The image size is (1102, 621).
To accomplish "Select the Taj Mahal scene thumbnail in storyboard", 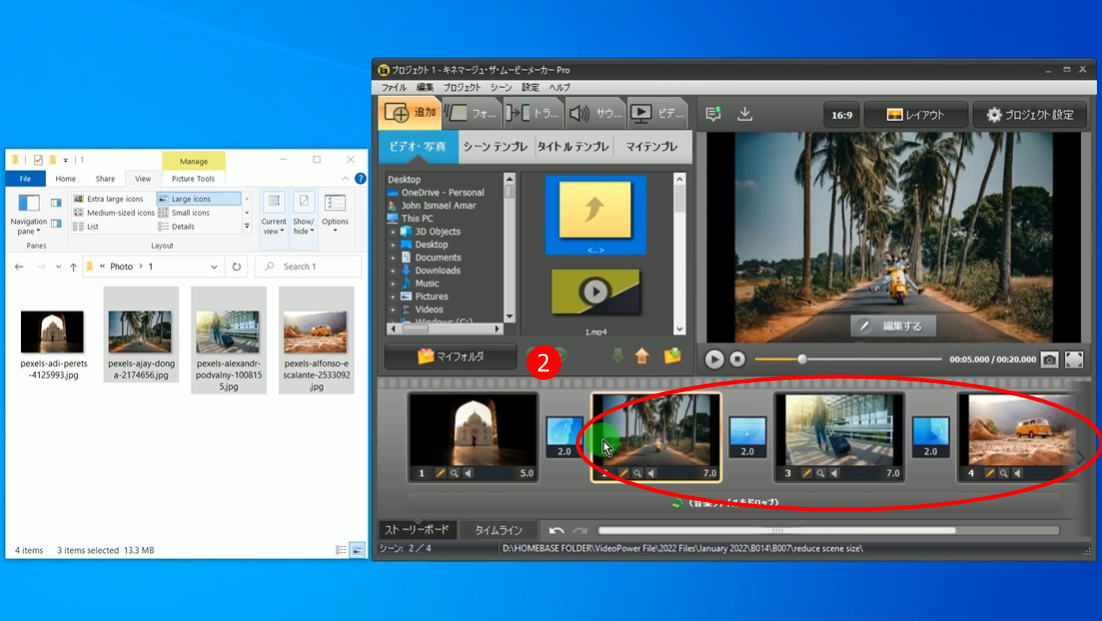I will pyautogui.click(x=473, y=429).
